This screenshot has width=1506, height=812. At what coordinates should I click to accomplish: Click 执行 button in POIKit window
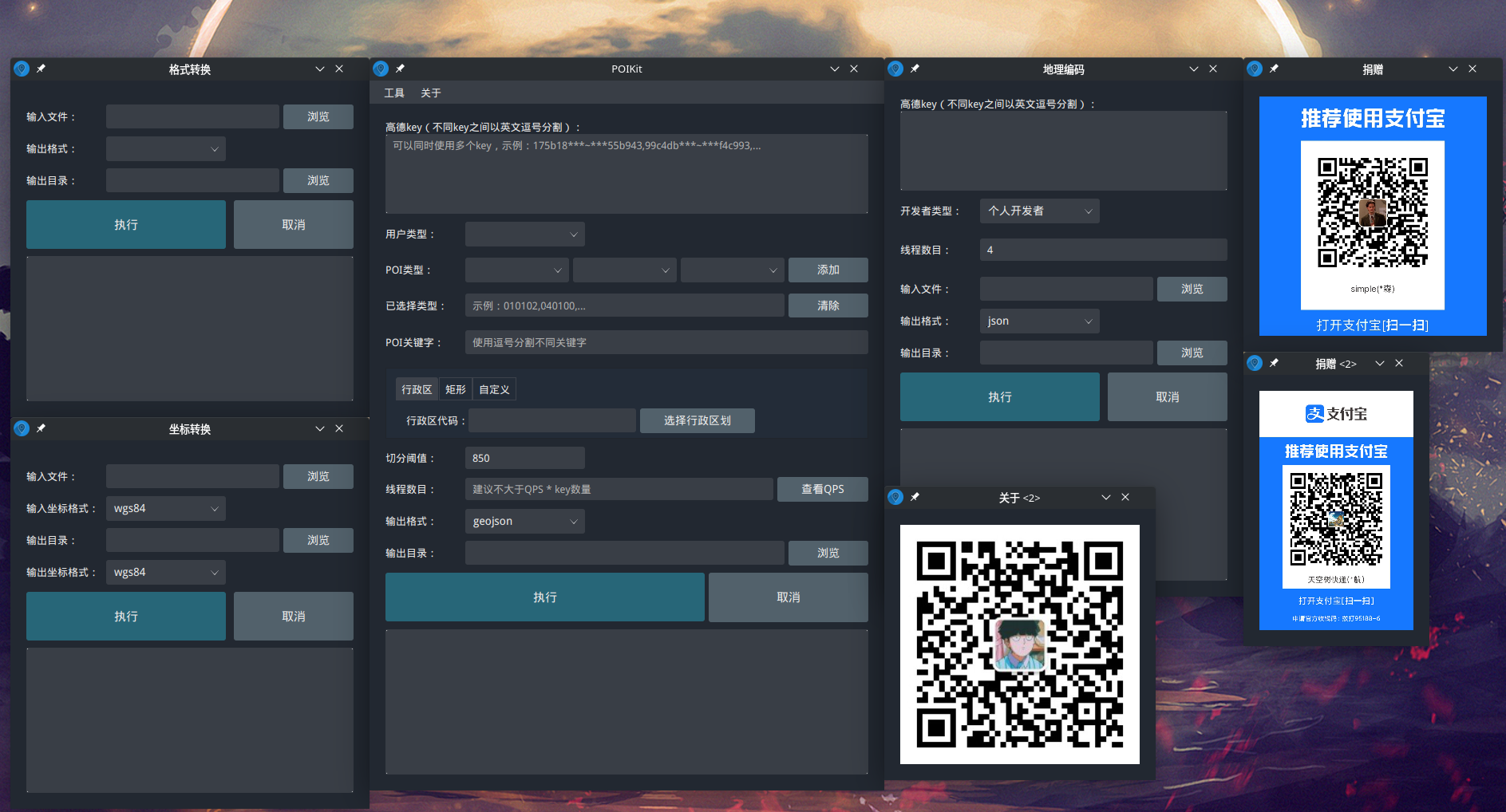pos(545,597)
